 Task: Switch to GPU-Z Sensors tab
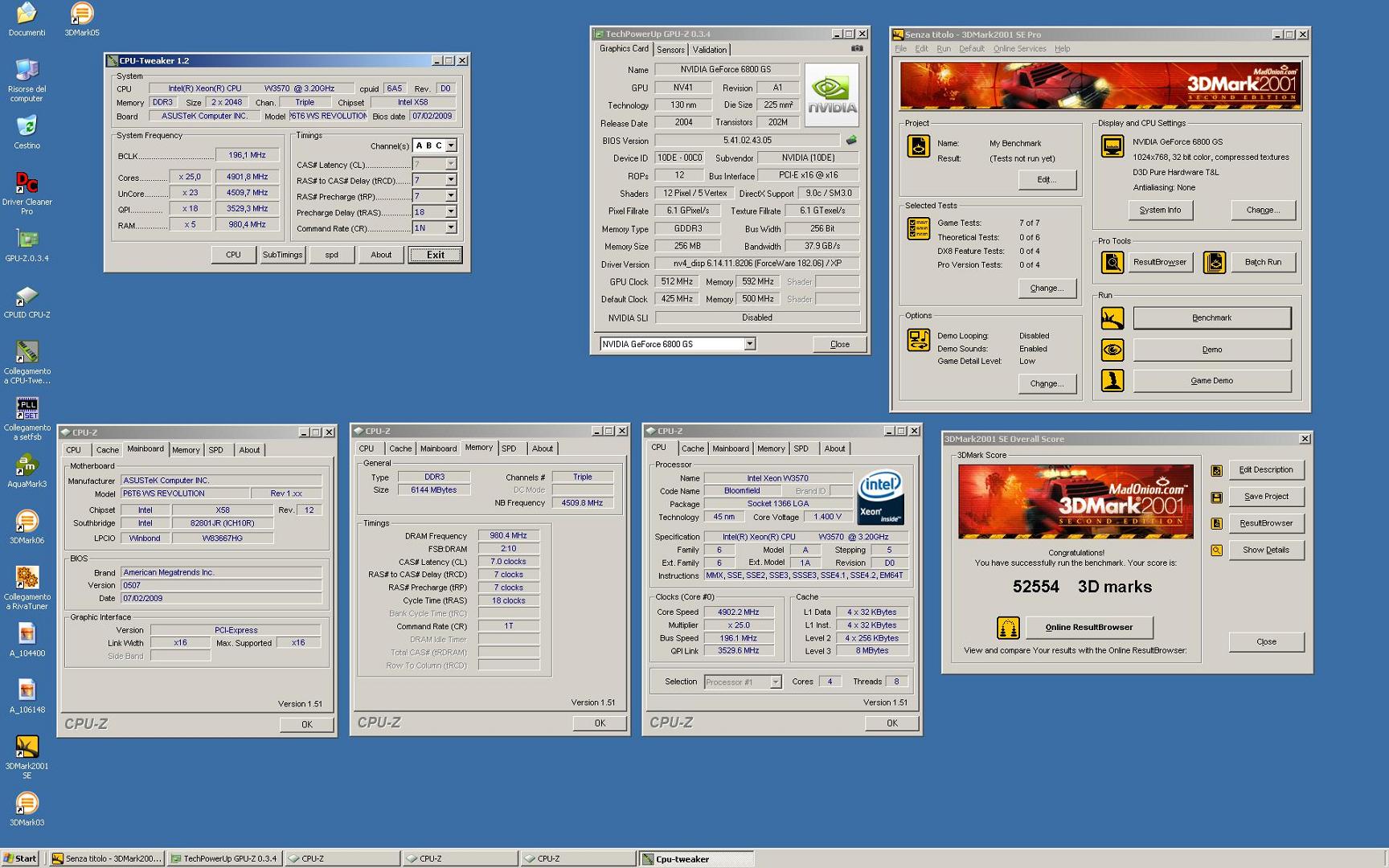point(670,50)
